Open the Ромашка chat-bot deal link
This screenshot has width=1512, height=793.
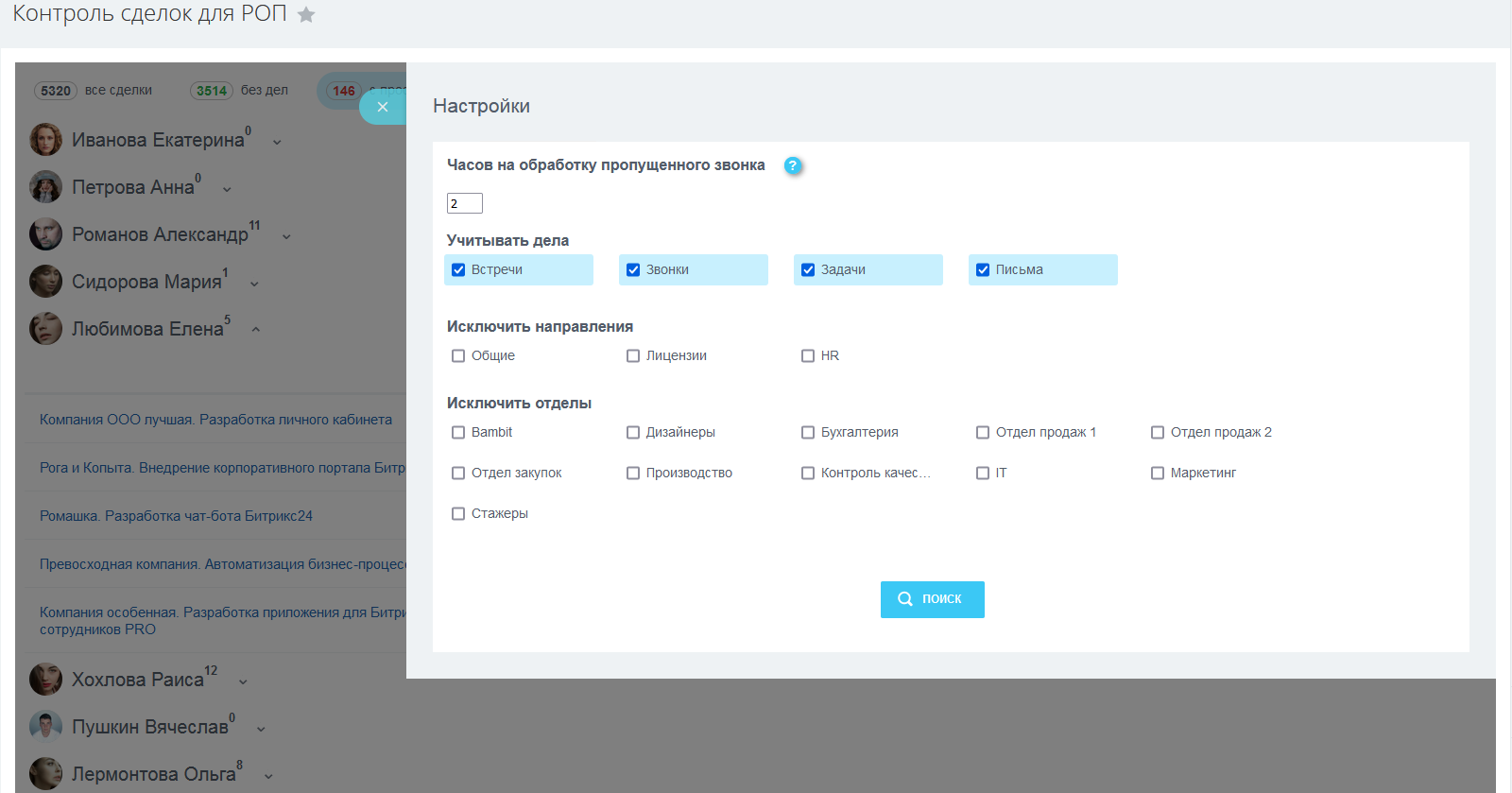pos(176,516)
